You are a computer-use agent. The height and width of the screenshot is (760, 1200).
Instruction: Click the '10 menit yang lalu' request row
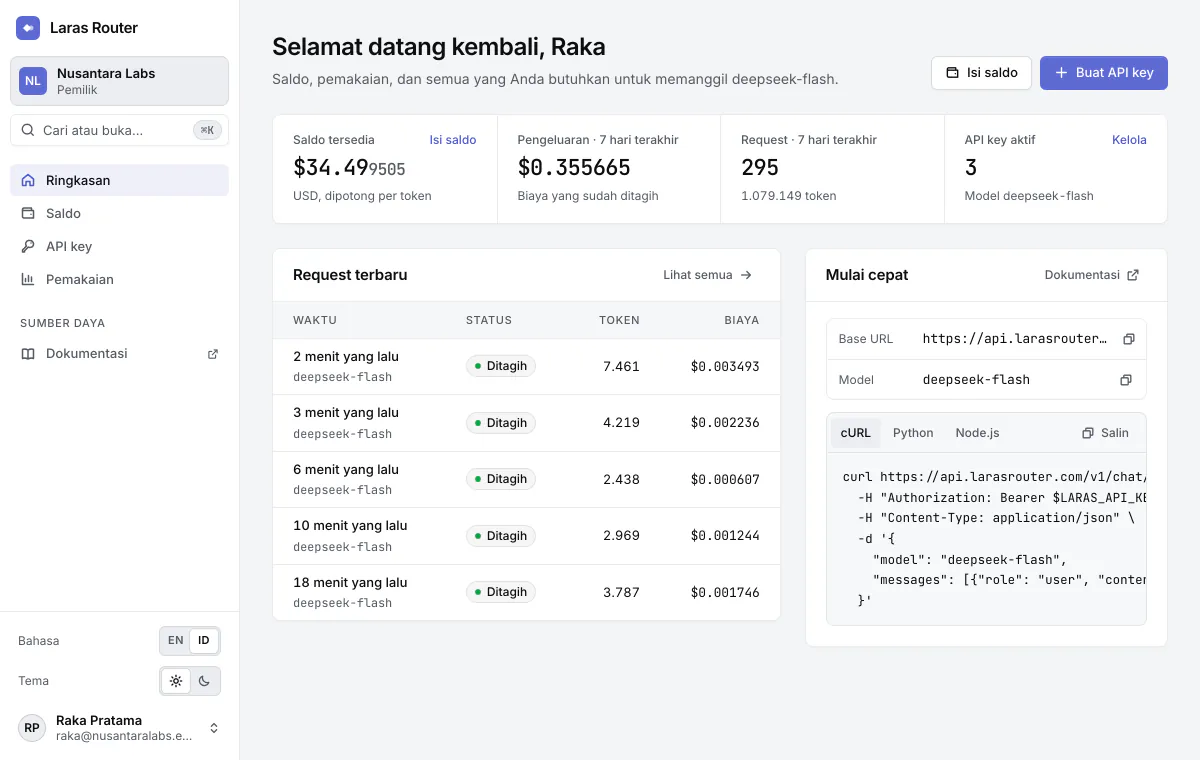526,536
